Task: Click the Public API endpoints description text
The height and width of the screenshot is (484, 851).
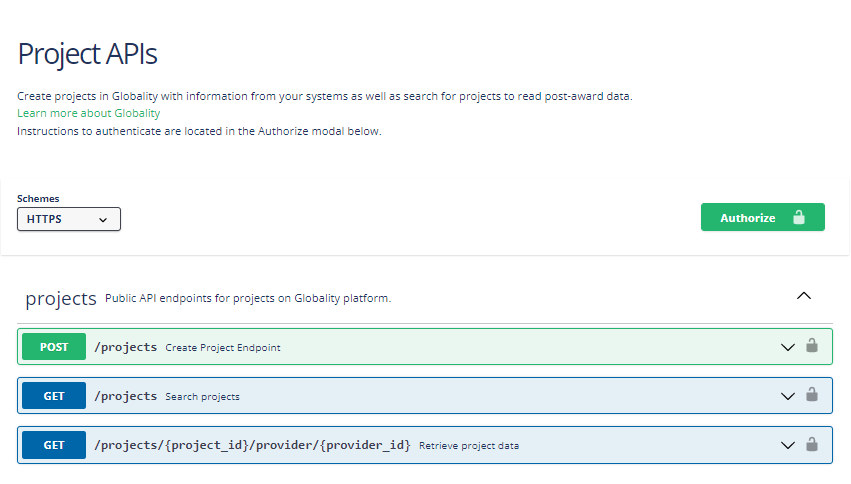Action: [x=248, y=298]
